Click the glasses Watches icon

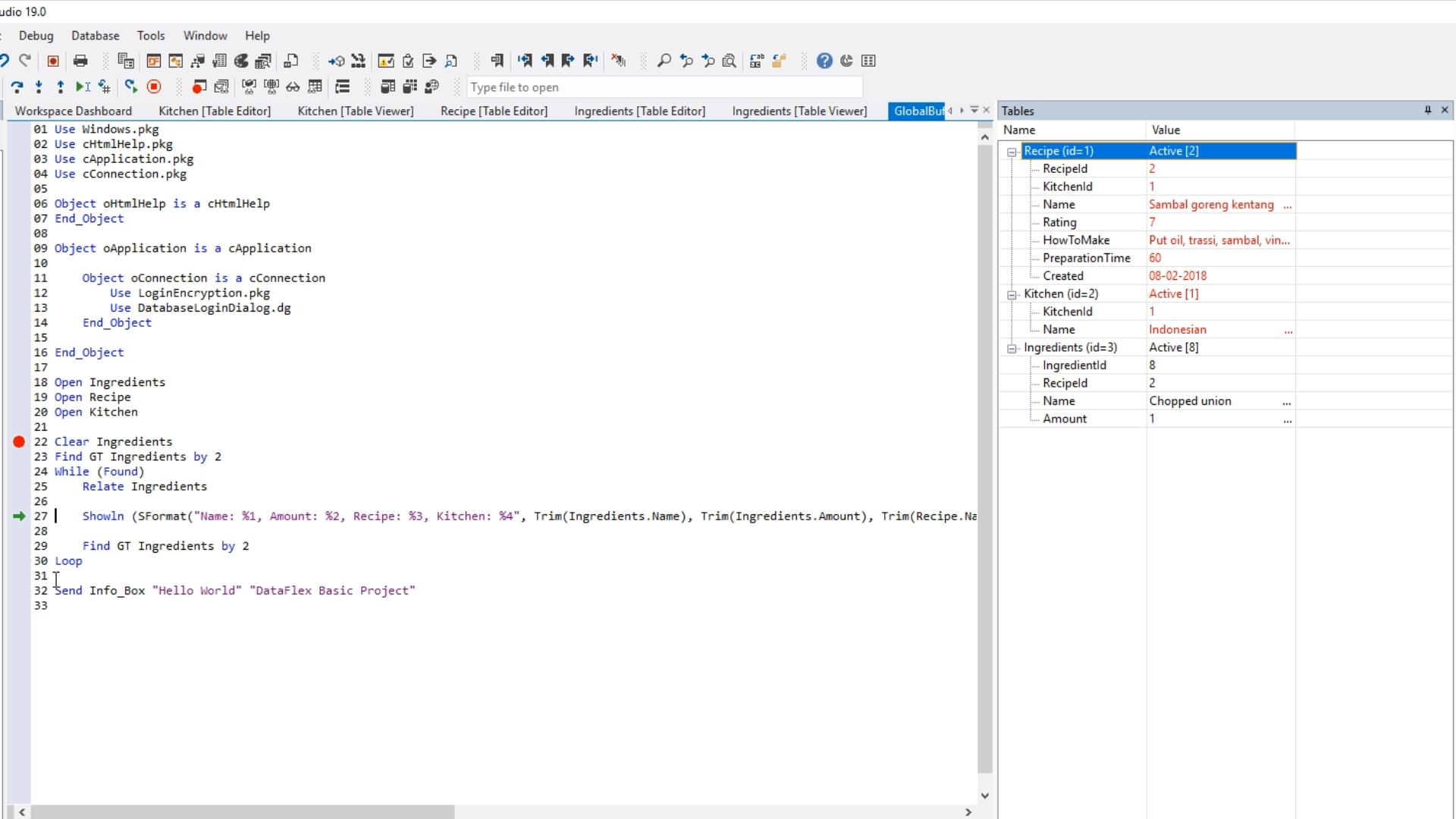[293, 86]
